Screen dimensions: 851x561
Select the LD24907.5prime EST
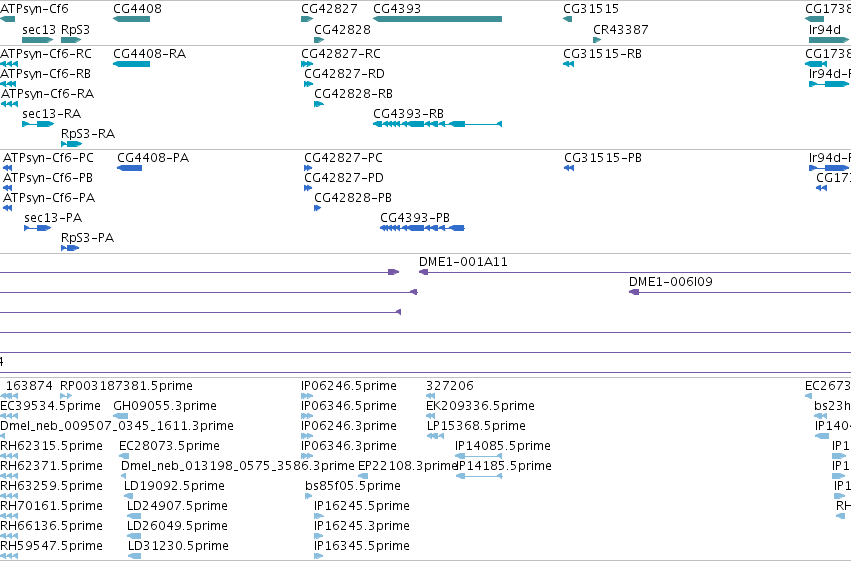point(134,517)
